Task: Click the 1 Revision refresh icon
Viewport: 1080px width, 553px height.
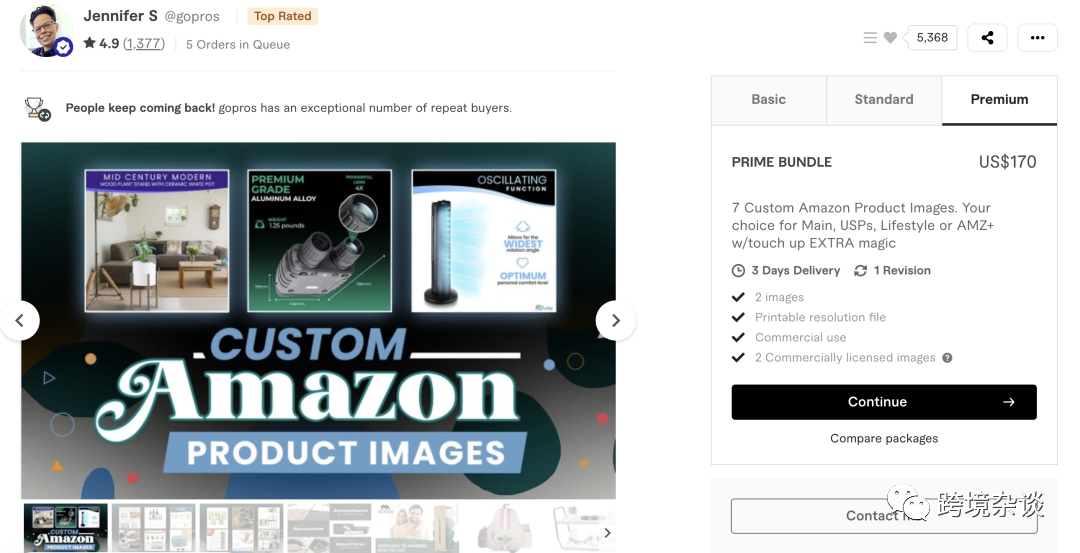Action: pos(860,271)
